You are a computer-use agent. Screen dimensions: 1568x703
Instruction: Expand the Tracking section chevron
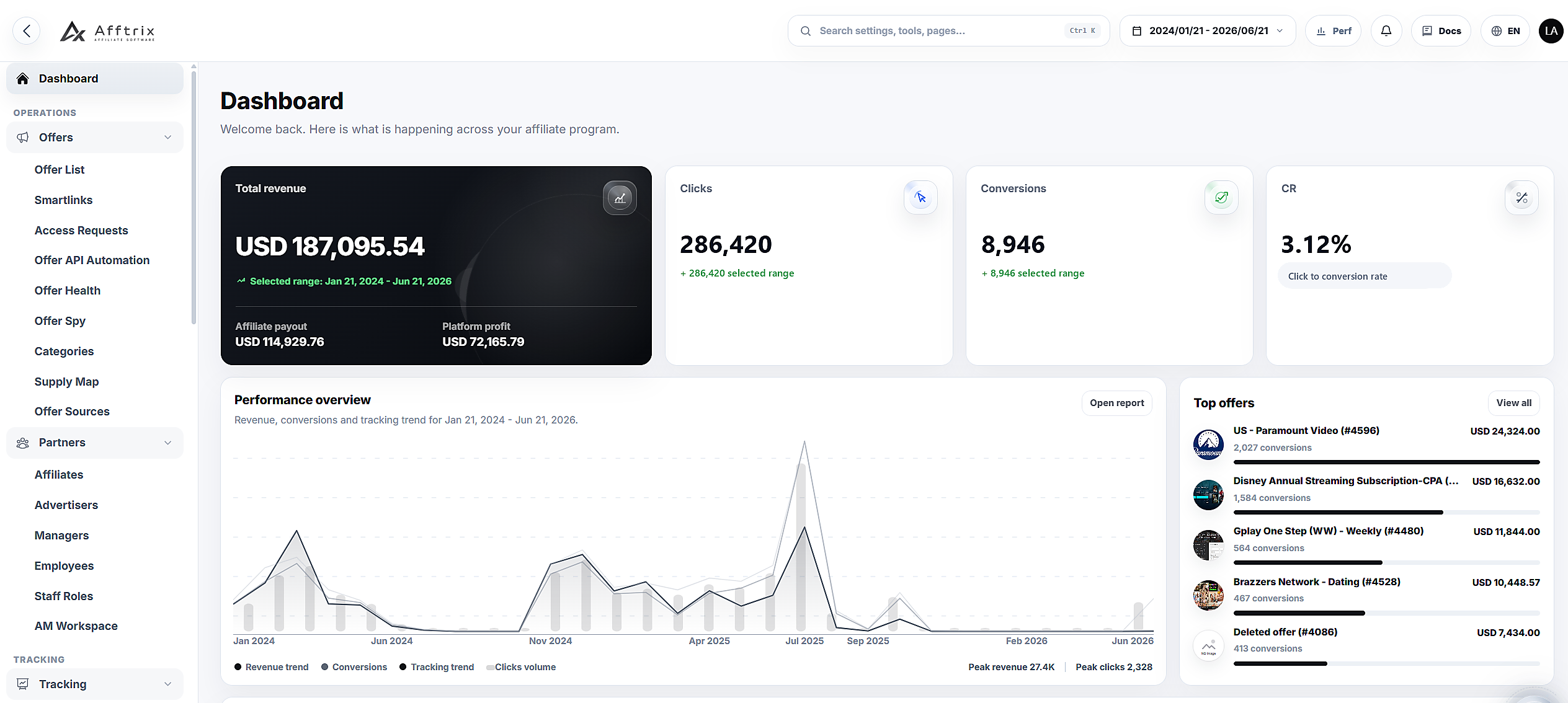point(167,684)
